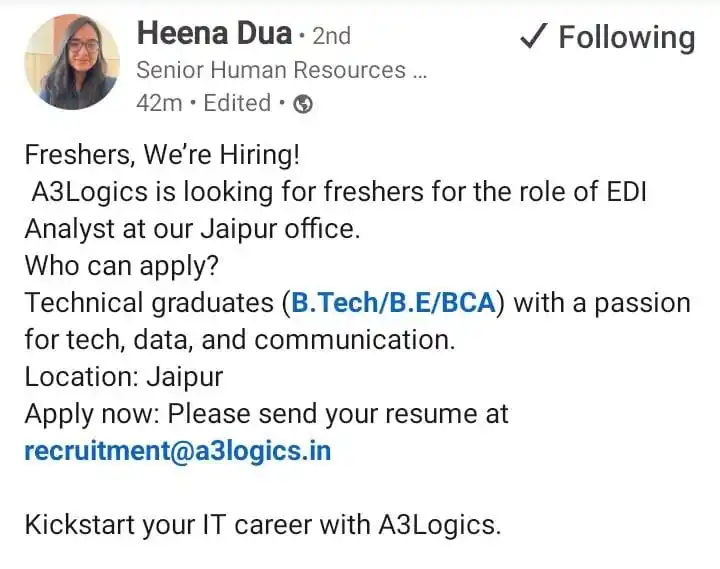Click the 2nd degree connection badge
720x569 pixels.
click(332, 36)
